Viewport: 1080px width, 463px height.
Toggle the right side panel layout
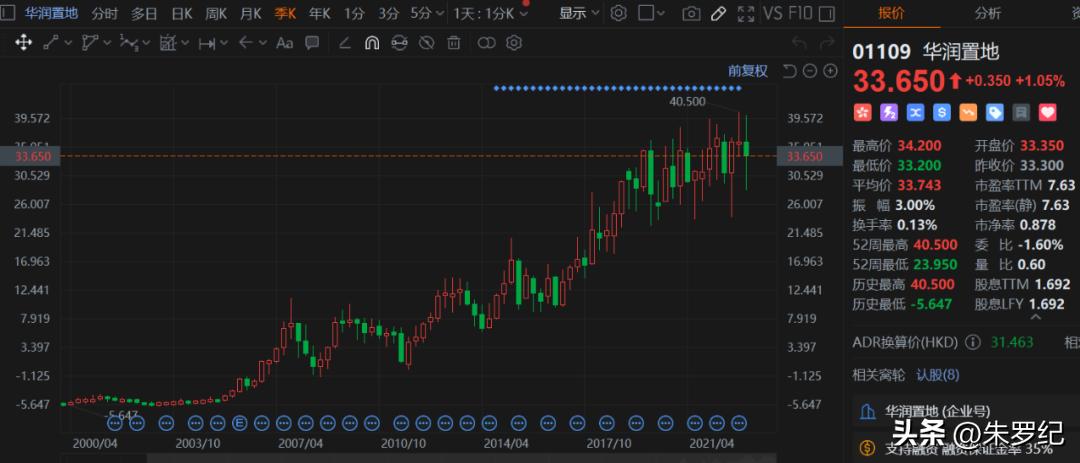click(829, 13)
